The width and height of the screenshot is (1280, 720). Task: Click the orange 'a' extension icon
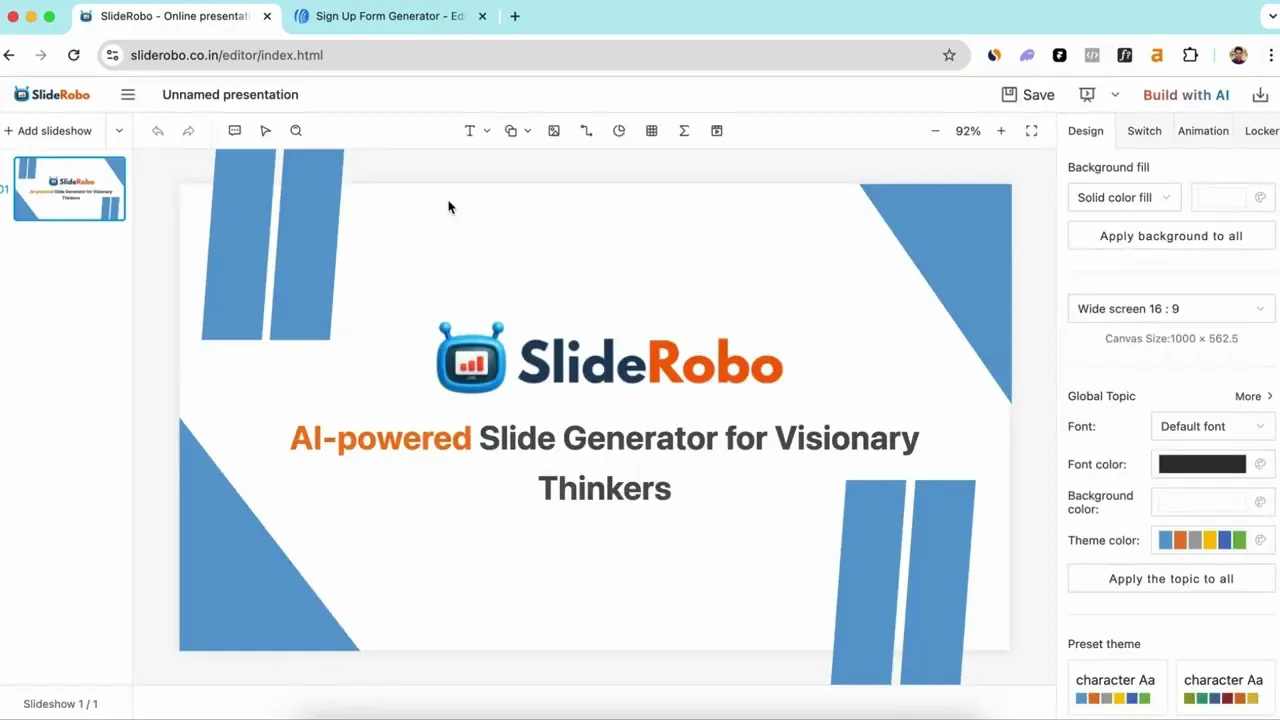click(1157, 55)
